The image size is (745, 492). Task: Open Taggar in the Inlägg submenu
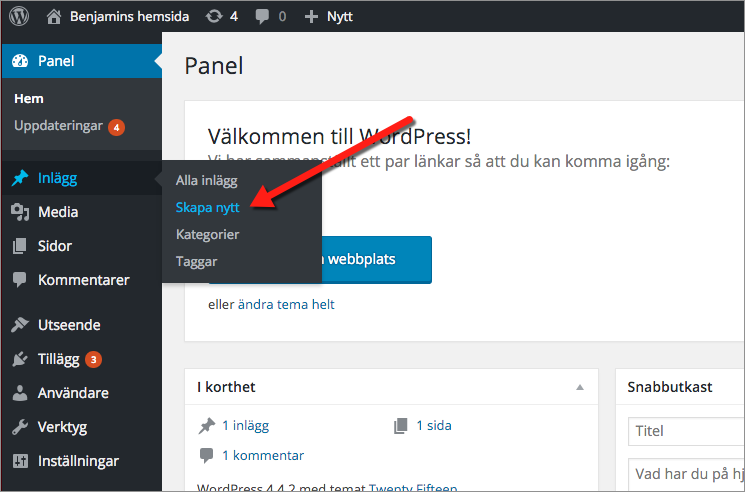(x=196, y=262)
